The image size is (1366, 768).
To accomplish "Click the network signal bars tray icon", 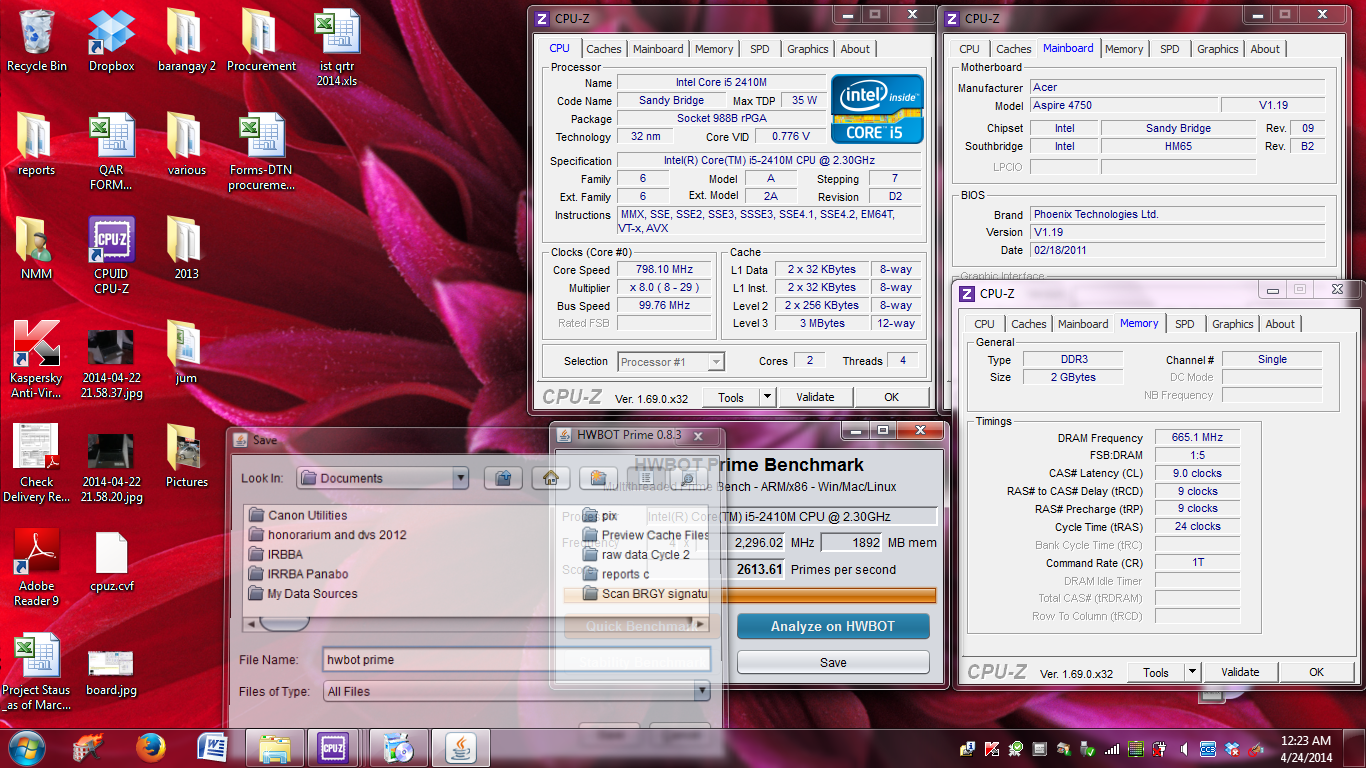I will coord(1112,748).
